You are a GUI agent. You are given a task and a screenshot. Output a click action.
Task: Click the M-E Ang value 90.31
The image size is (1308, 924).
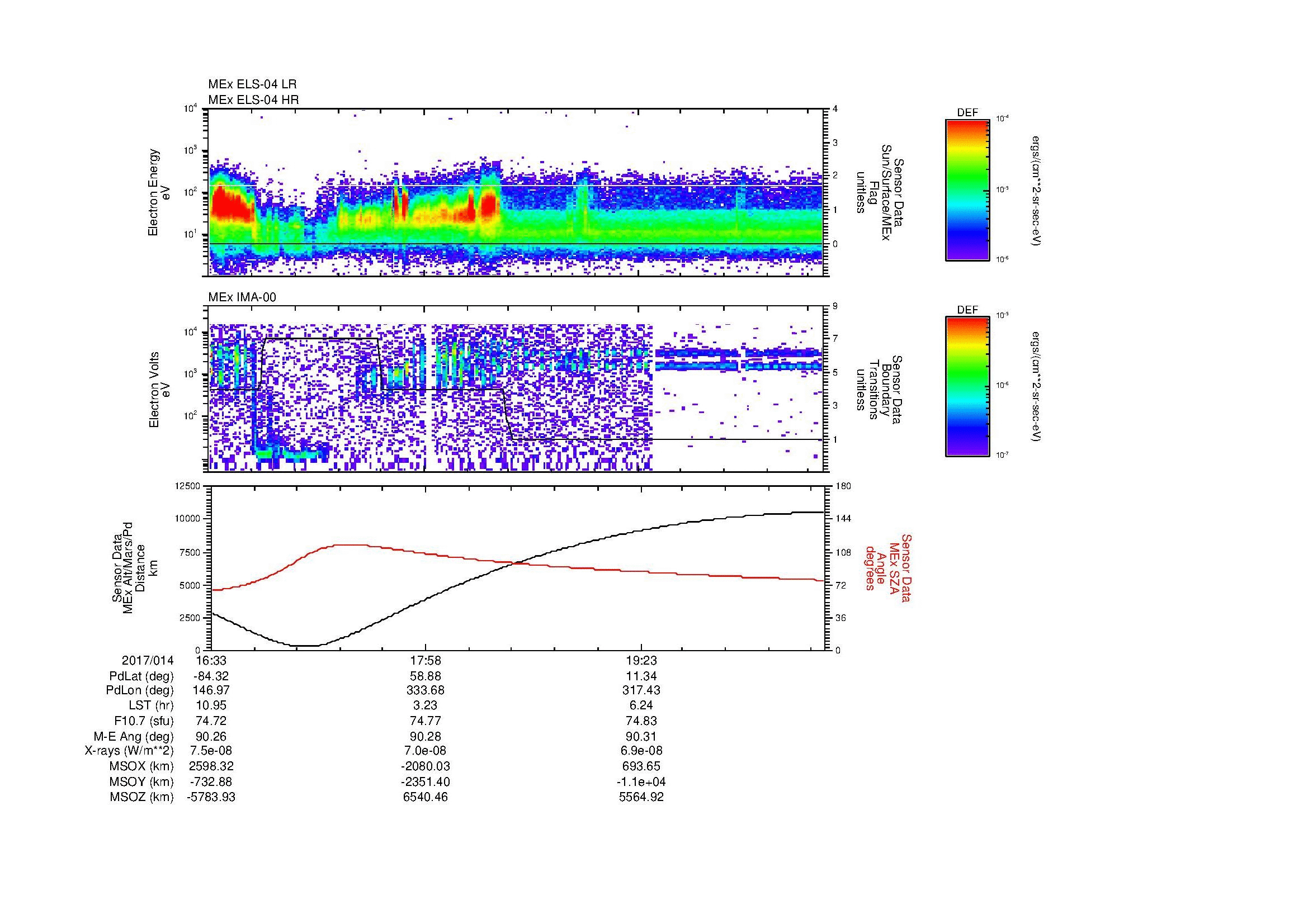coord(641,736)
